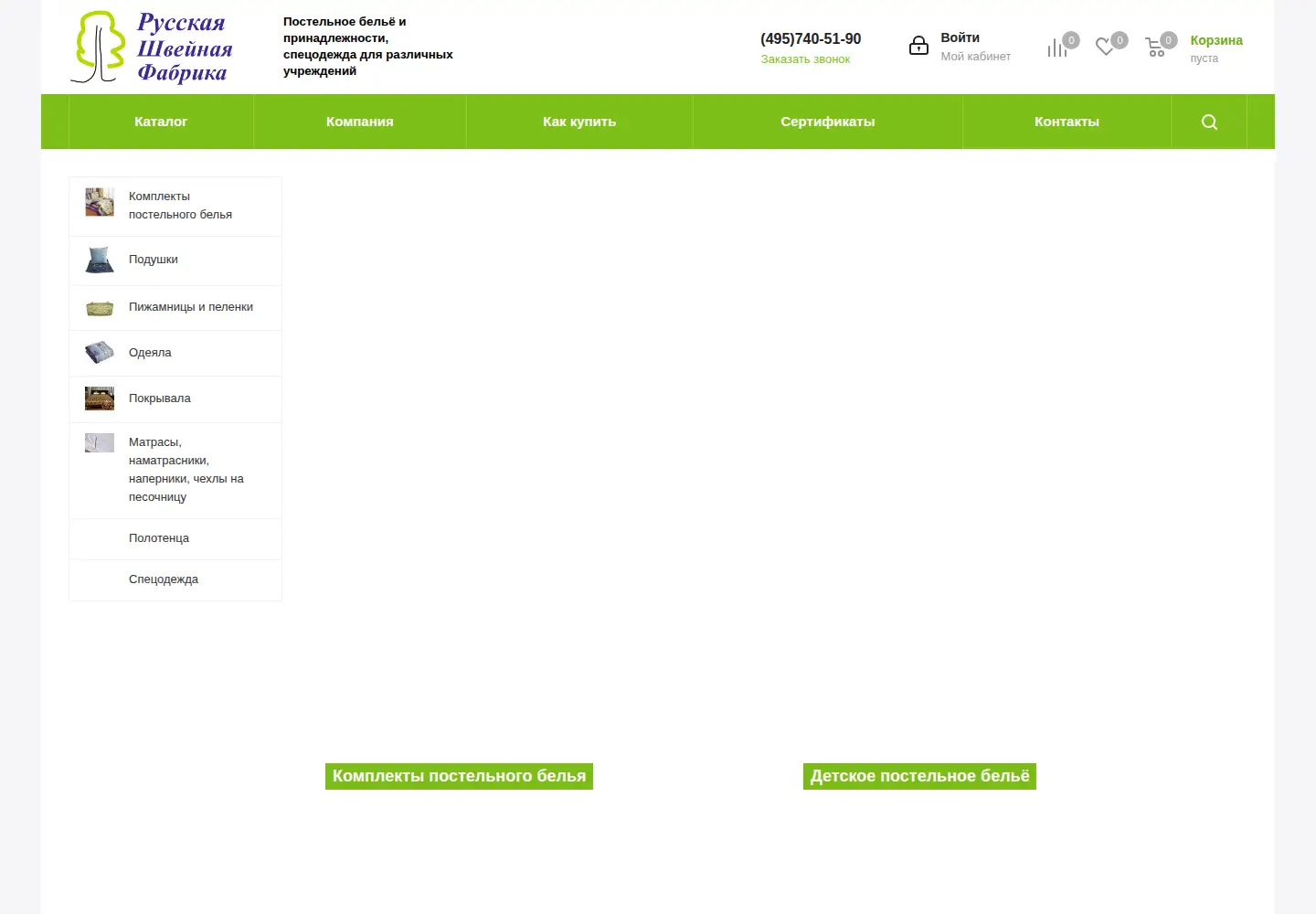The height and width of the screenshot is (914, 1316).
Task: Click the pillow thumbnail icon
Action: click(100, 260)
